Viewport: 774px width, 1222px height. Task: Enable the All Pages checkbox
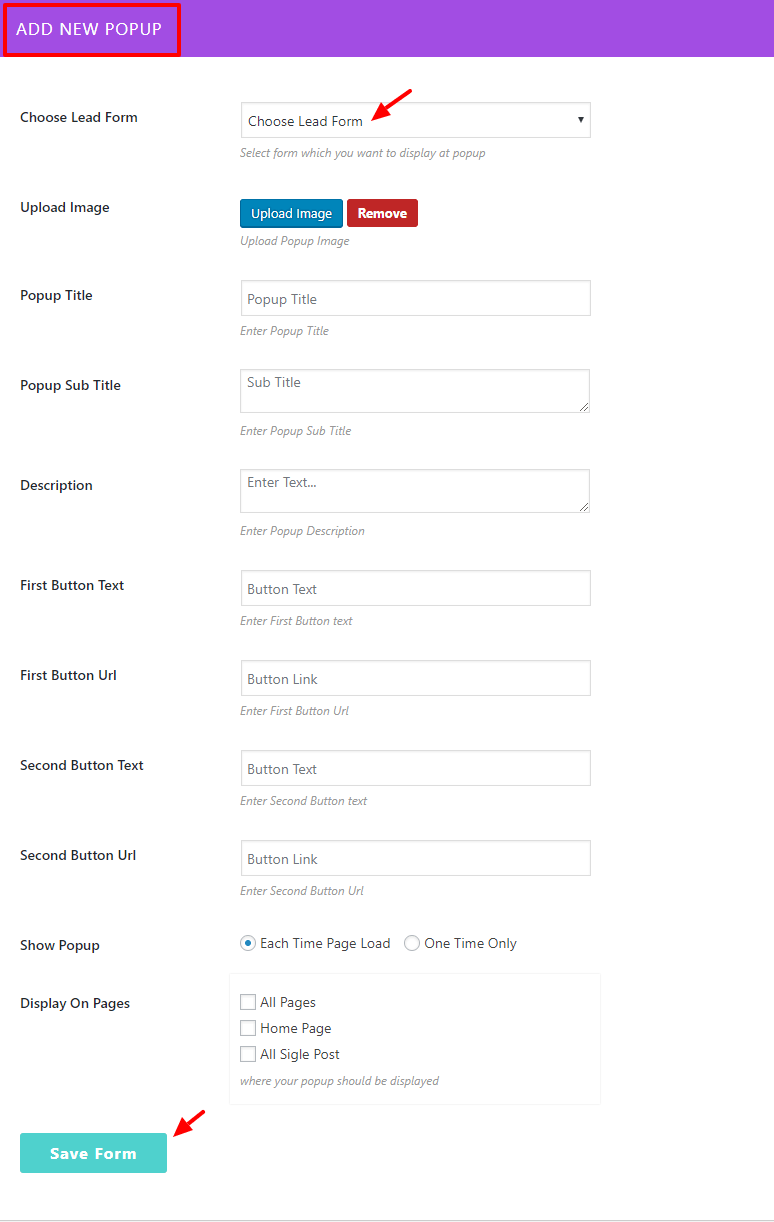pos(248,1002)
